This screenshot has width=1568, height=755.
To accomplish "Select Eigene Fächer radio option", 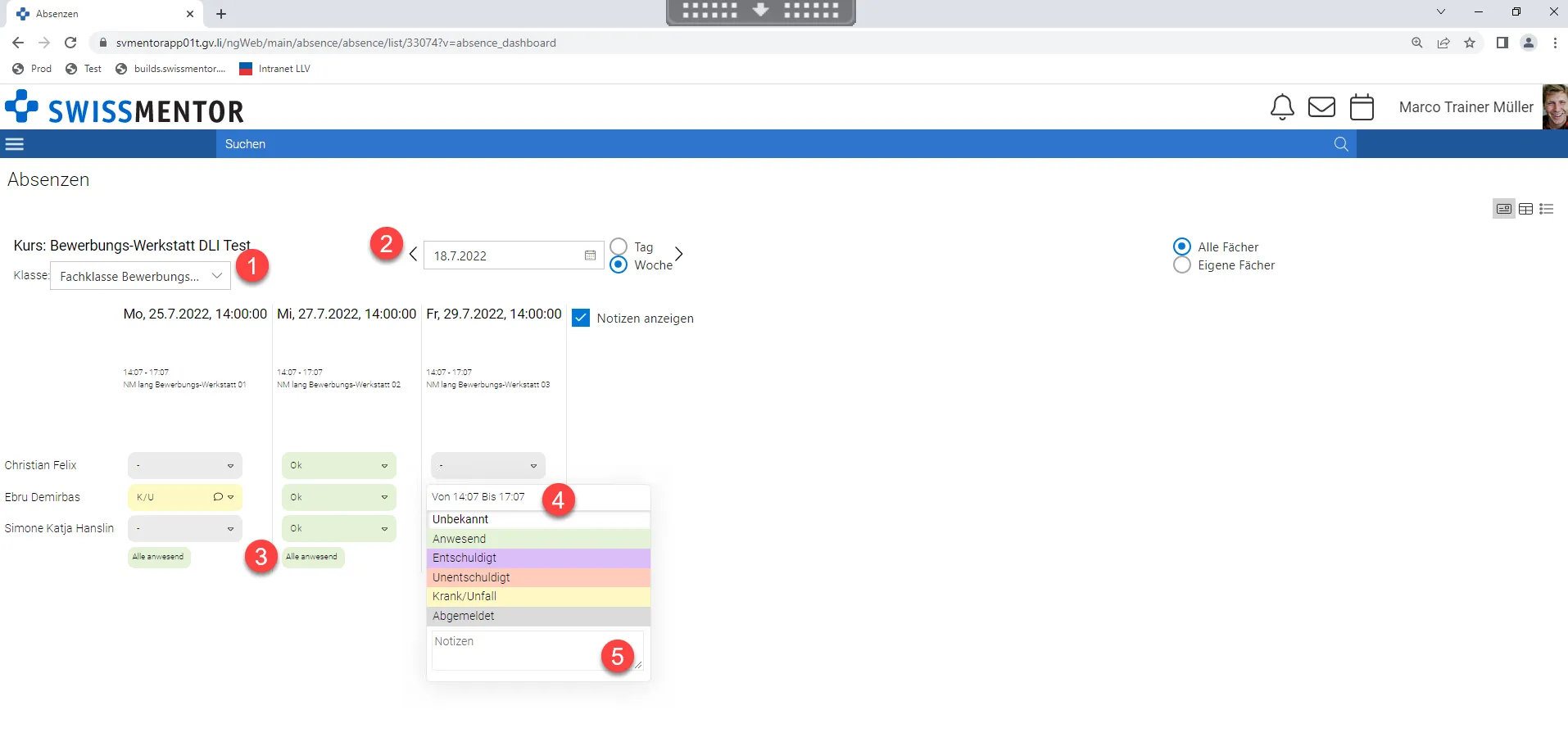I will click(x=1181, y=264).
